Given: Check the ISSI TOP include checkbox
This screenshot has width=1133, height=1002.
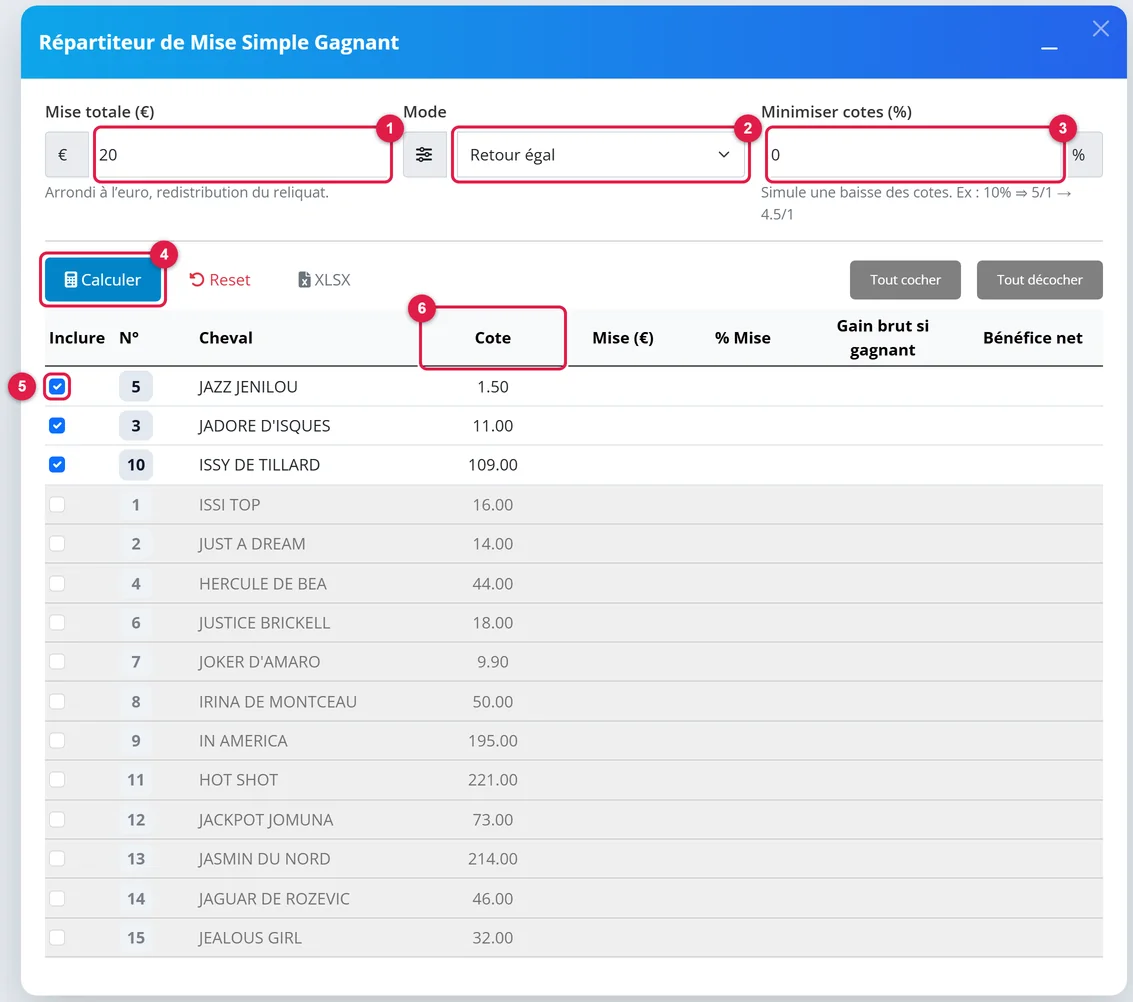Looking at the screenshot, I should point(57,504).
